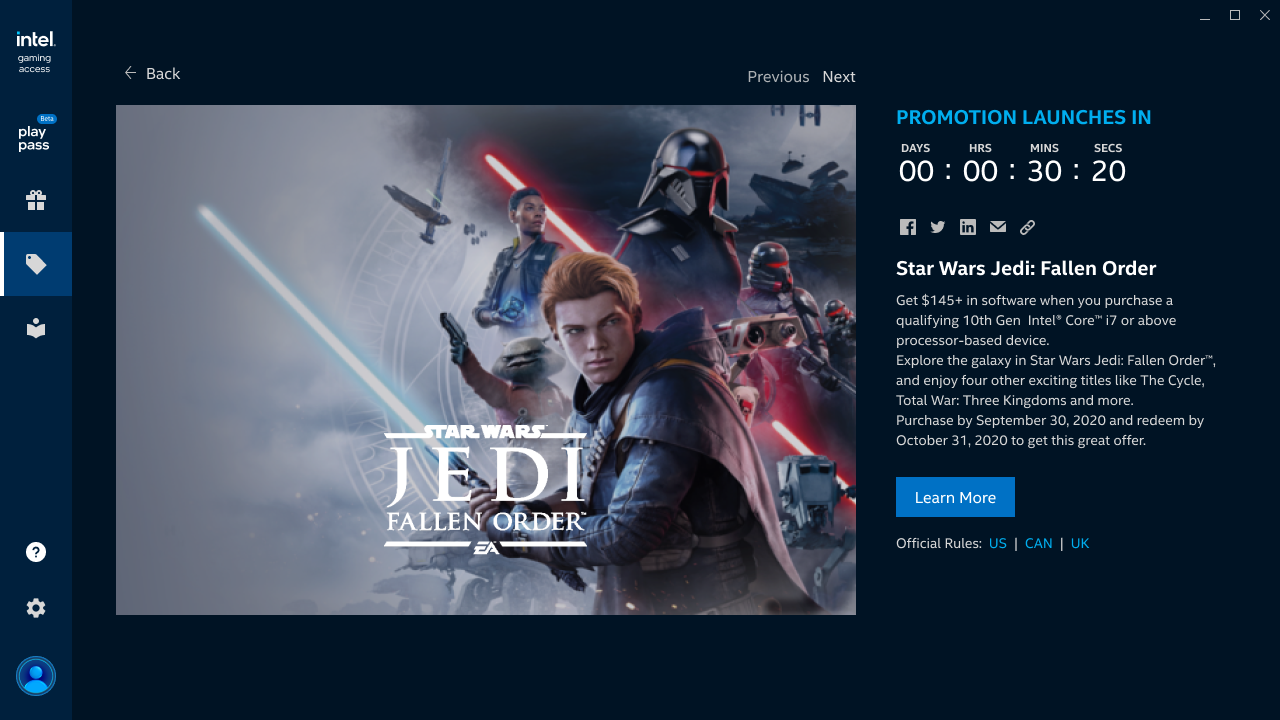Image resolution: width=1280 pixels, height=720 pixels.
Task: Open the Intel Gaming Access home logo
Action: coord(35,52)
